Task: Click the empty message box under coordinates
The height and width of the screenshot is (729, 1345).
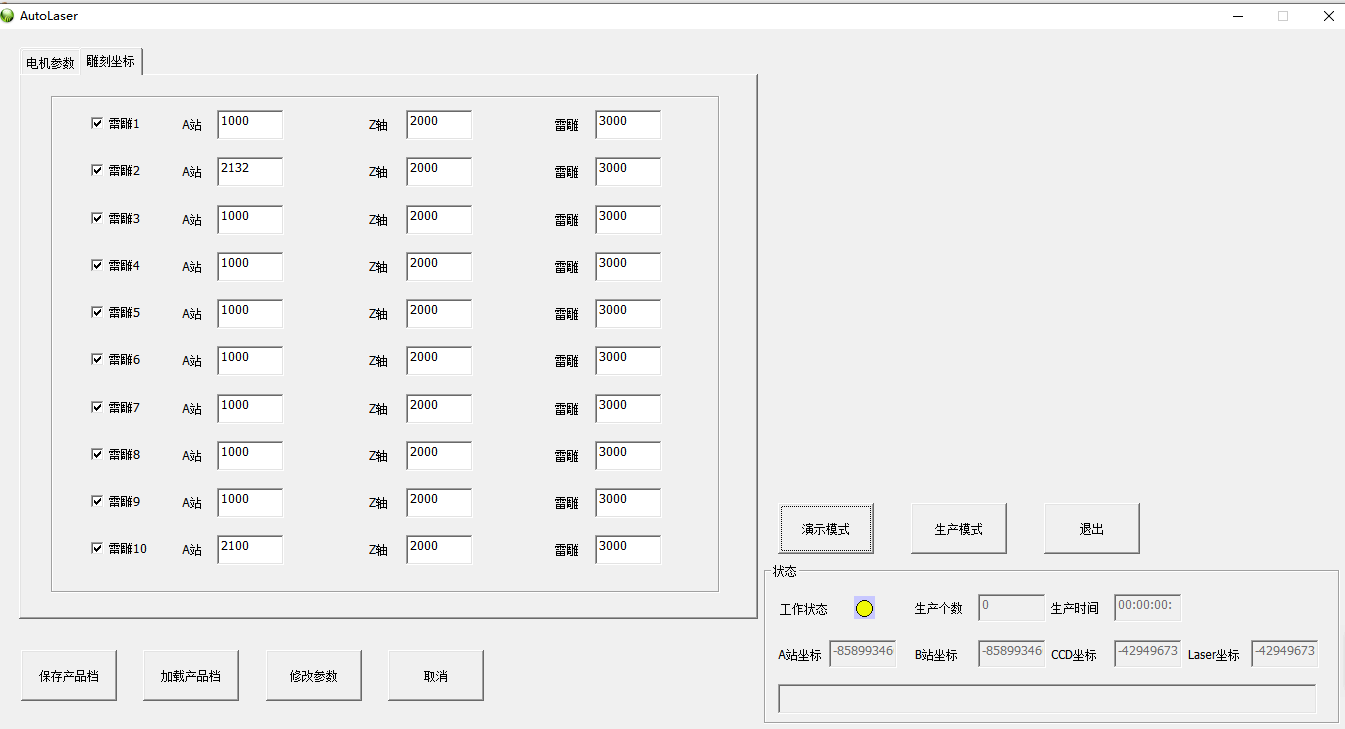Action: pos(1047,699)
